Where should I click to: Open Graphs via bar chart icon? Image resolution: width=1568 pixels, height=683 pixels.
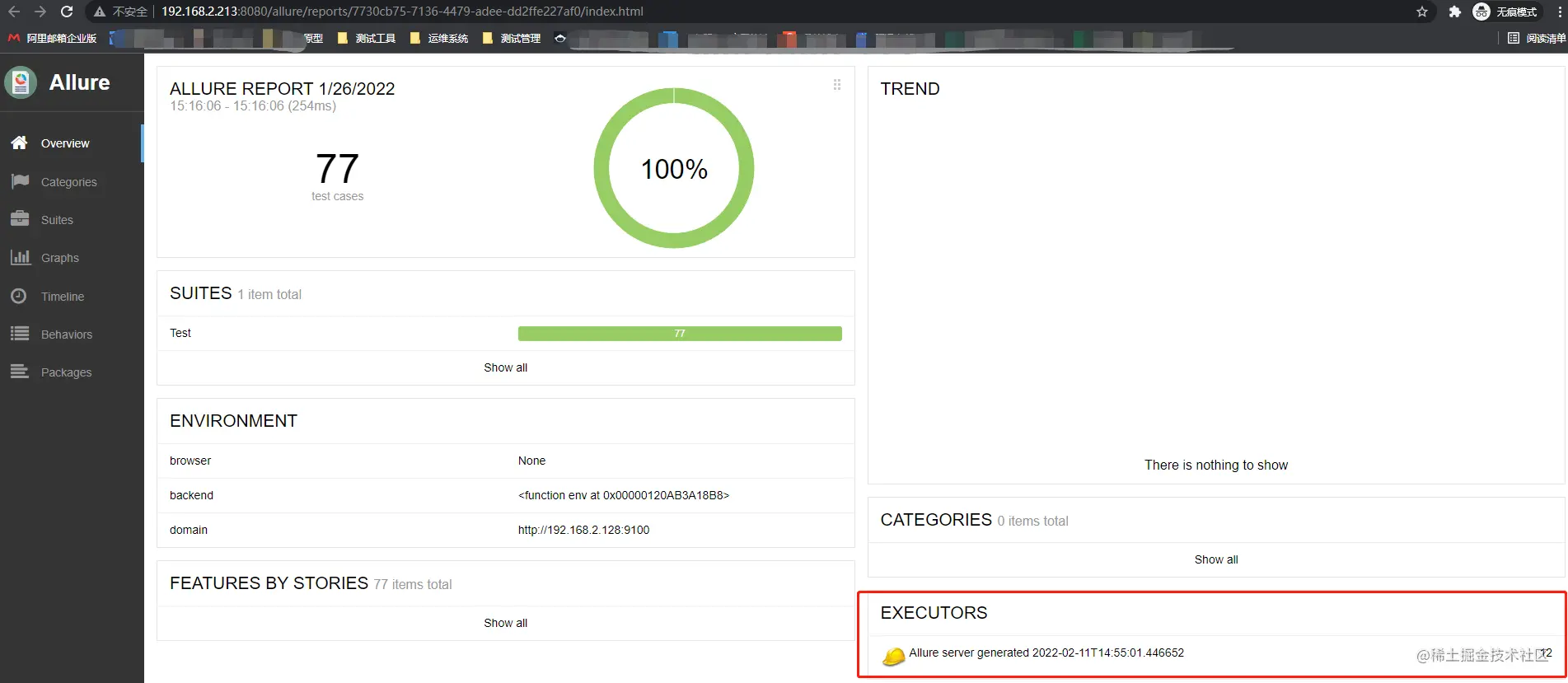[20, 257]
